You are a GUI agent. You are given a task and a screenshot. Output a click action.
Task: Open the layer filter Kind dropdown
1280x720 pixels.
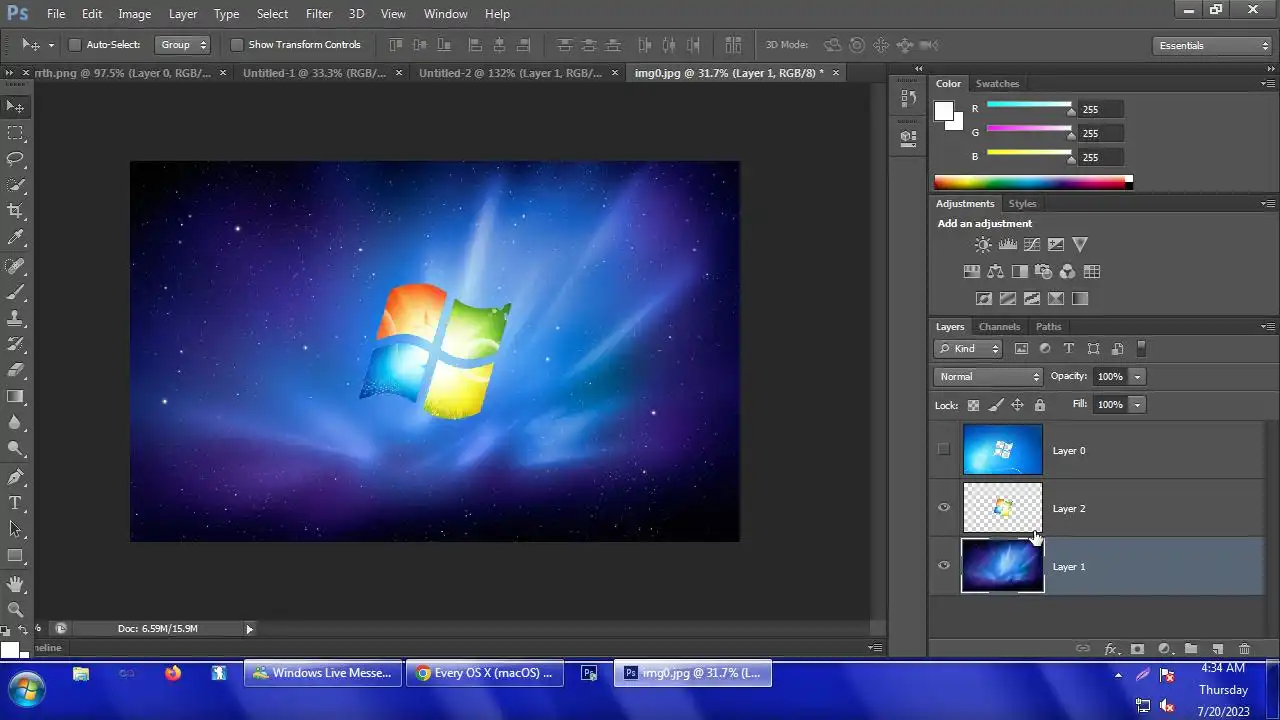[x=968, y=349]
